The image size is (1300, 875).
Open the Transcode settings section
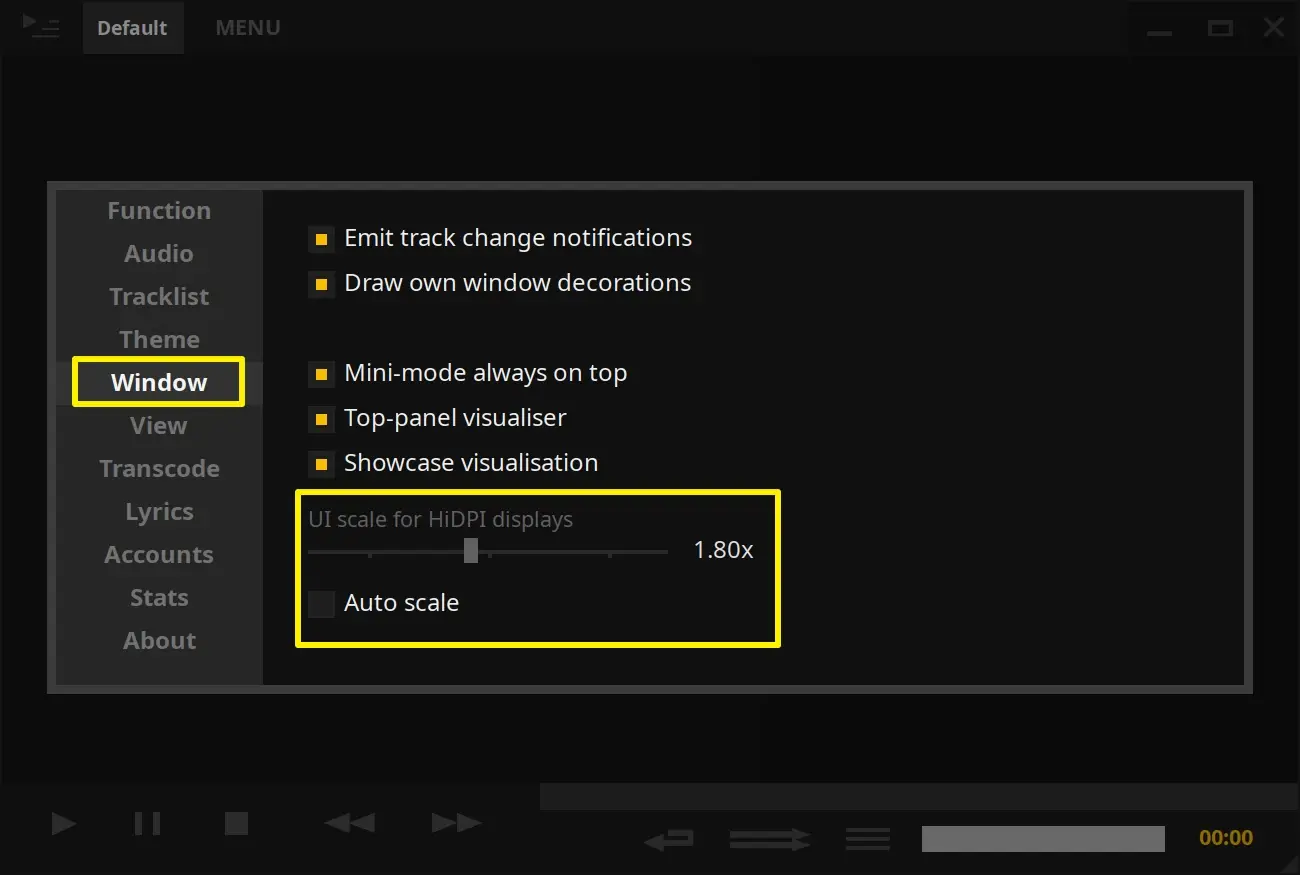click(159, 469)
